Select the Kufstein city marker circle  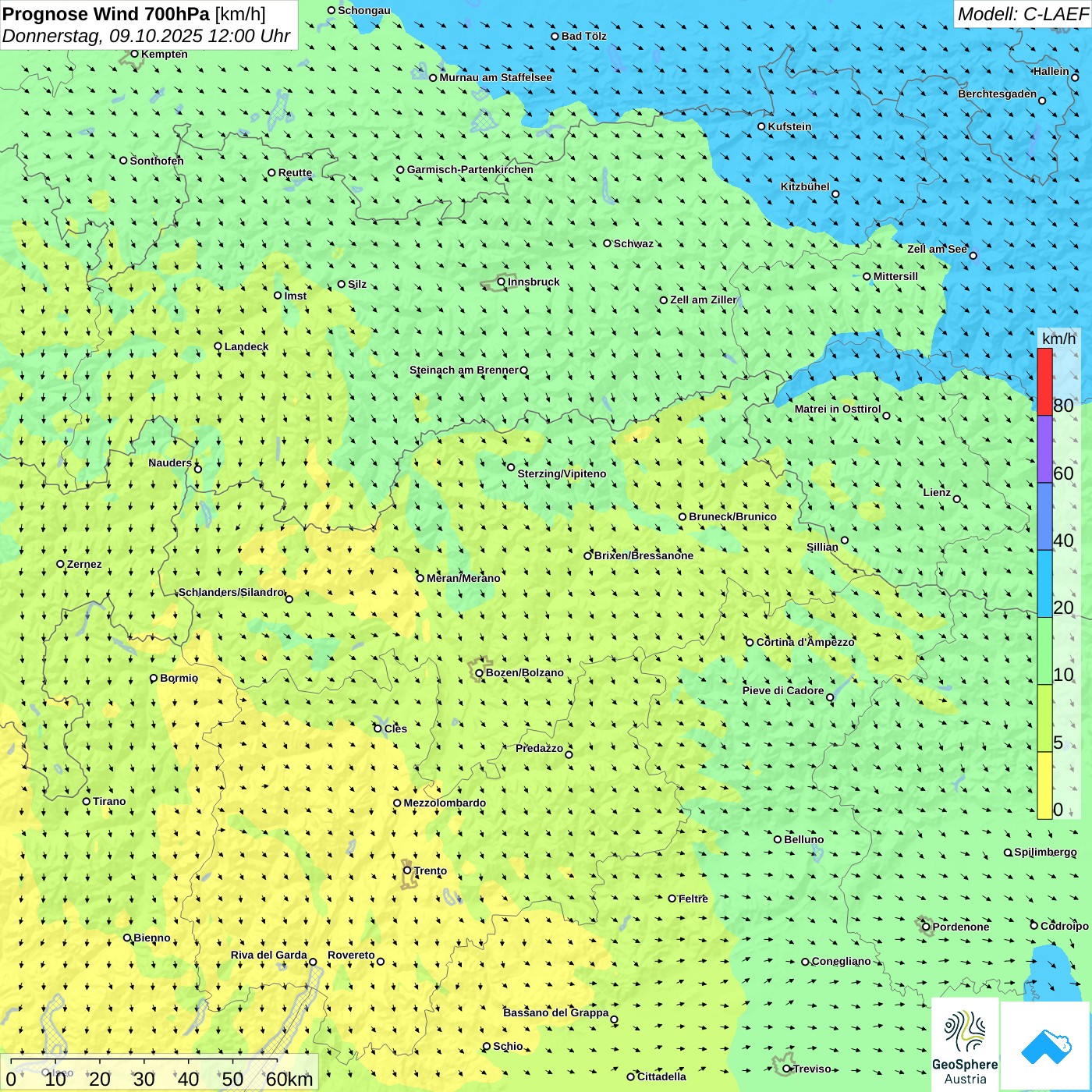point(762,126)
